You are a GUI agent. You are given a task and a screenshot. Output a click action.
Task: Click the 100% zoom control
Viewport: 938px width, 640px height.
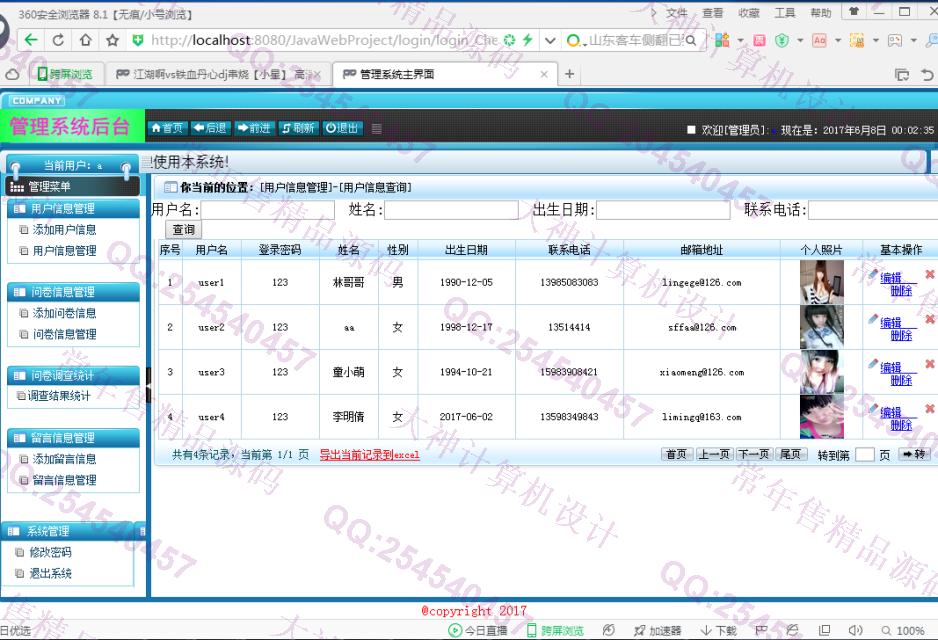[903, 630]
